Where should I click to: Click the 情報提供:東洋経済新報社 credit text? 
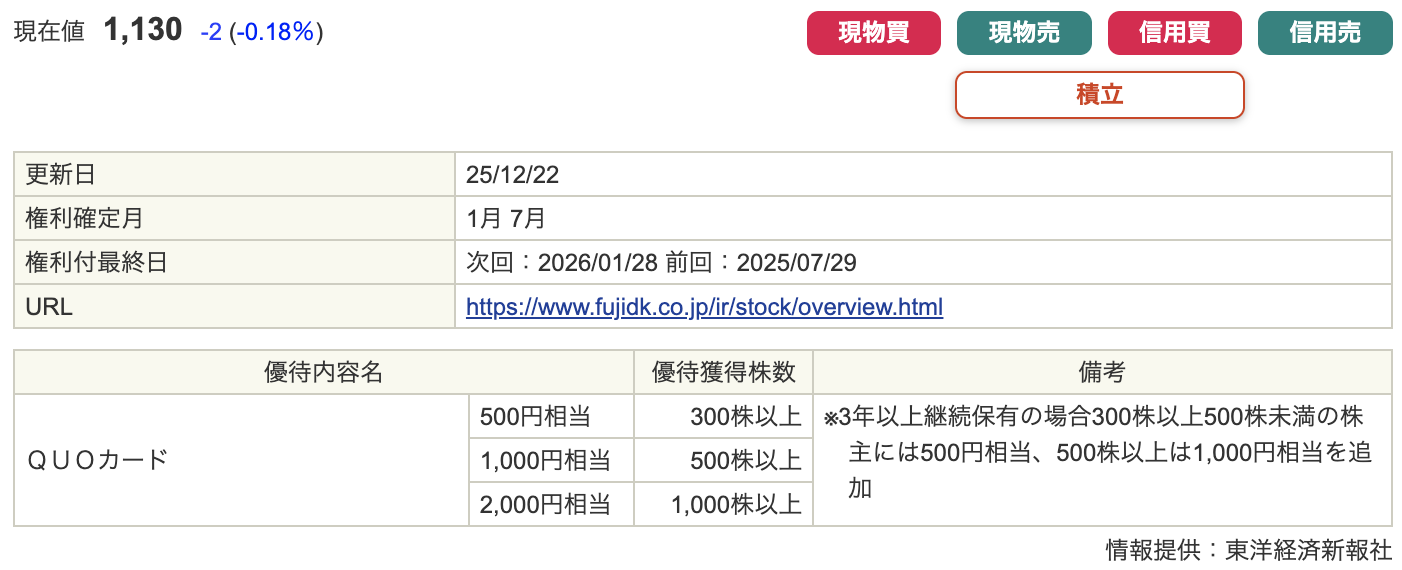click(x=1248, y=550)
